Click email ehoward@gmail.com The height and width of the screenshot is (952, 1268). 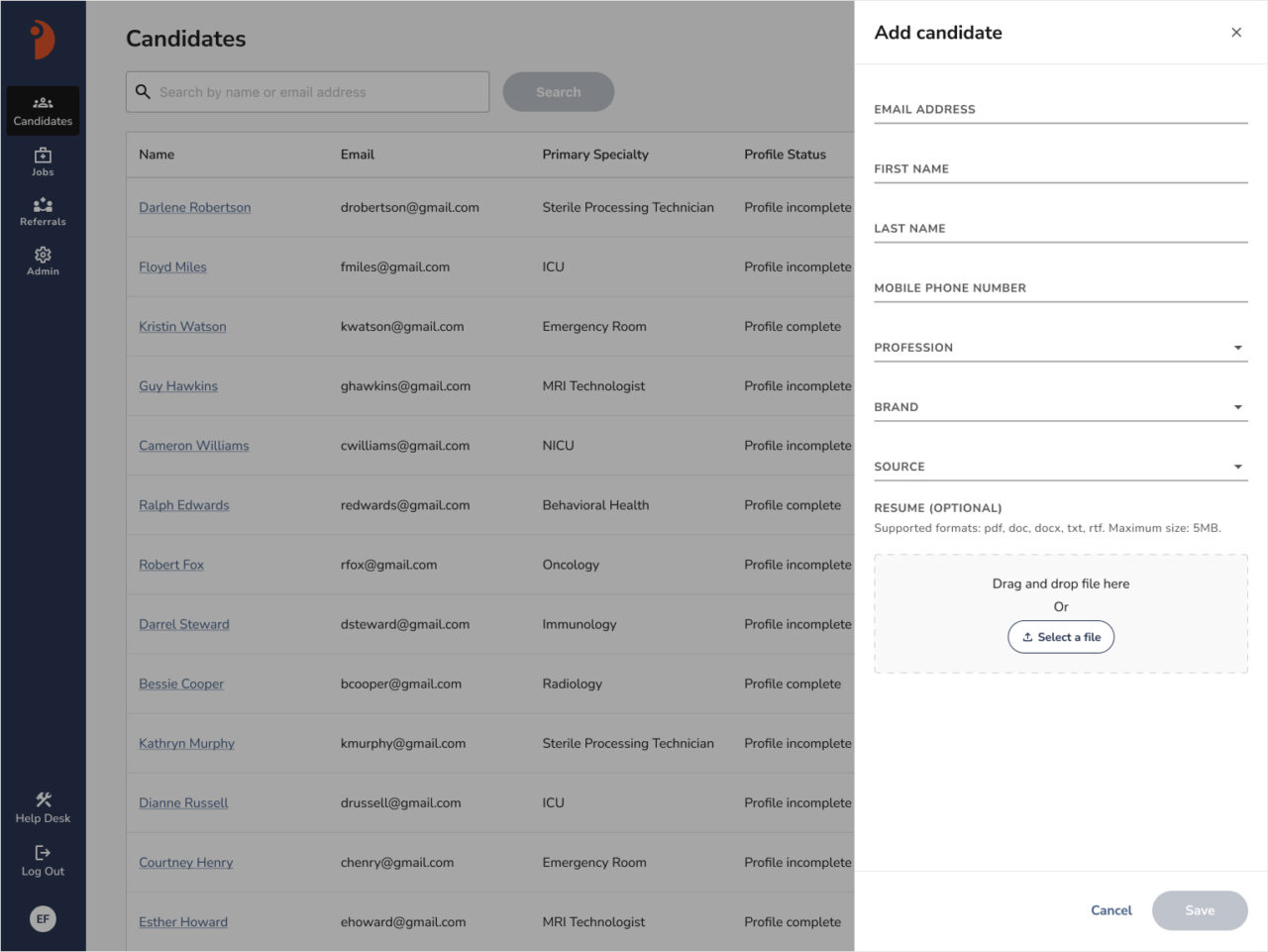coord(403,921)
